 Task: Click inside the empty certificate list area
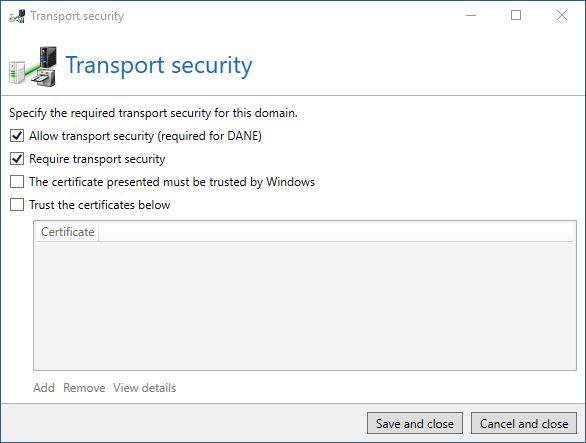[x=305, y=305]
